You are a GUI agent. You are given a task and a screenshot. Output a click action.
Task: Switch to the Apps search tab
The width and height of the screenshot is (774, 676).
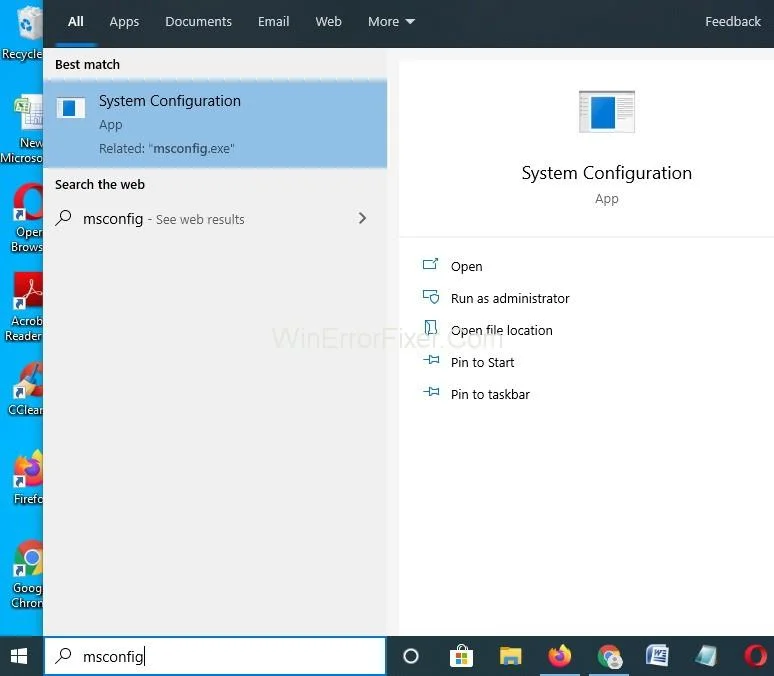click(x=124, y=21)
